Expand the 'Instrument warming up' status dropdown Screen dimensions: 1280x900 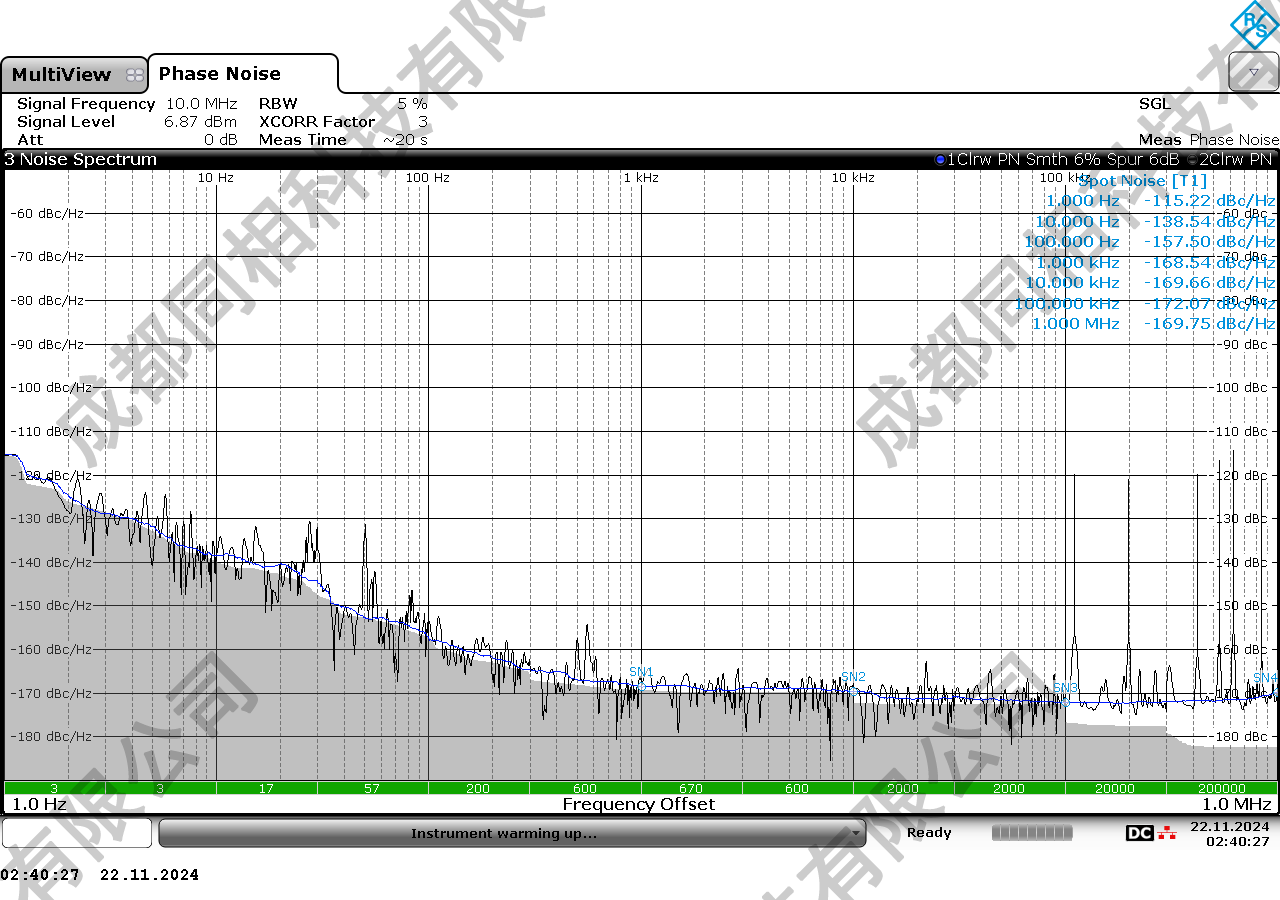point(856,833)
